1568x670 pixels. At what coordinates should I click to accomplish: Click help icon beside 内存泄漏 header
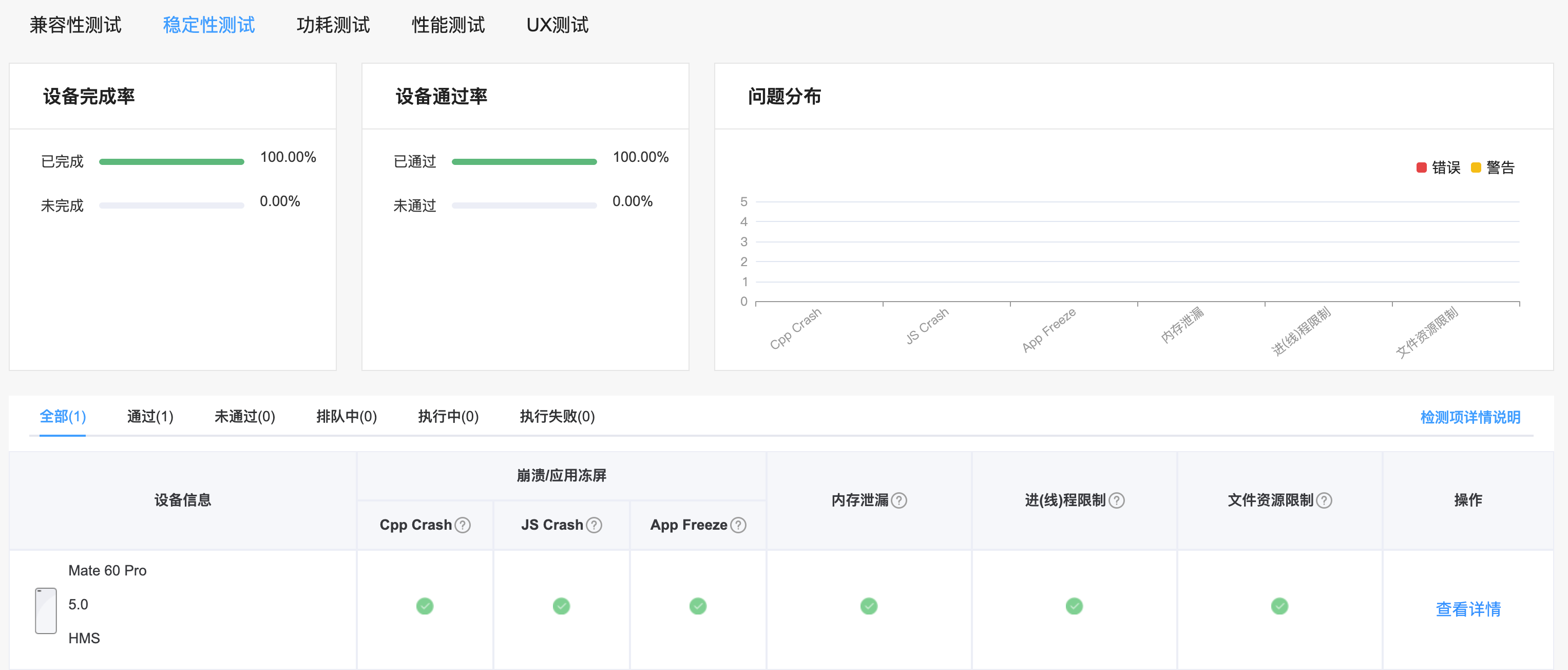[x=899, y=500]
